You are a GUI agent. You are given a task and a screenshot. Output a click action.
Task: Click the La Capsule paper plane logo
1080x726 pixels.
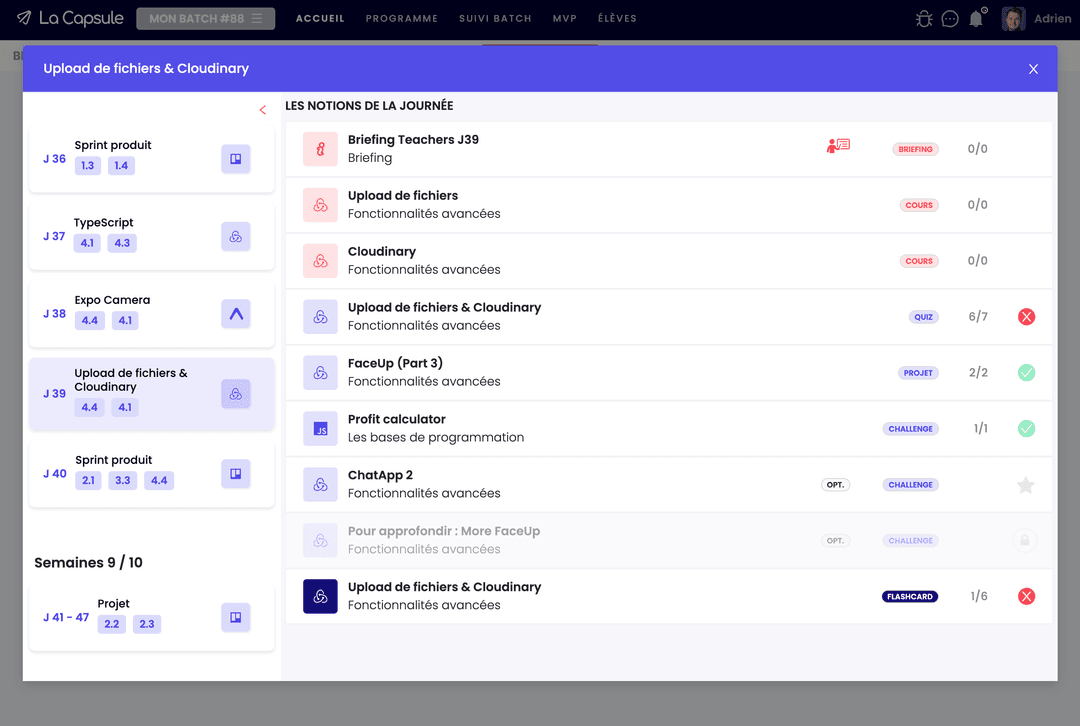pyautogui.click(x=24, y=18)
